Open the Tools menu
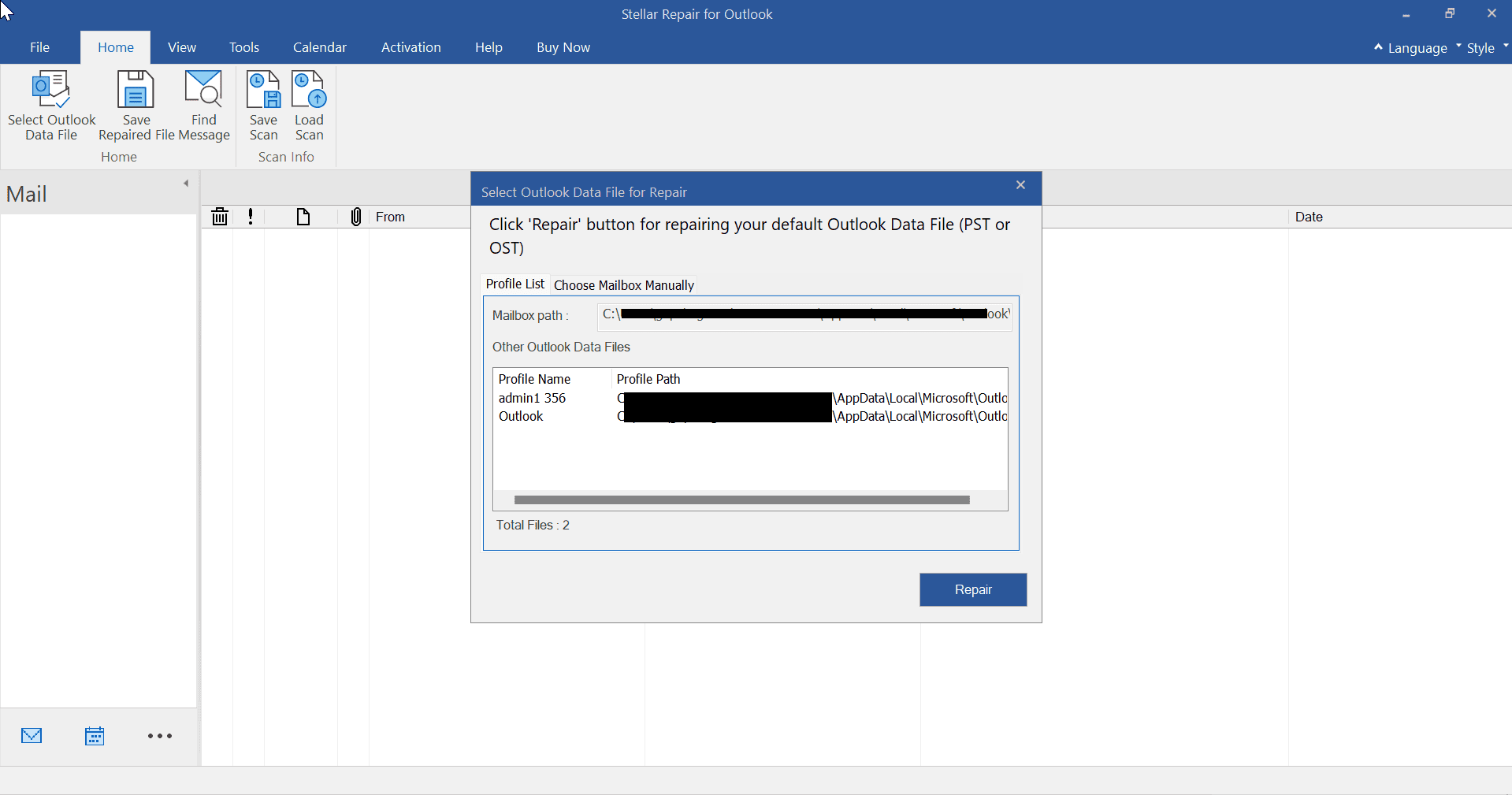1512x795 pixels. 243,47
